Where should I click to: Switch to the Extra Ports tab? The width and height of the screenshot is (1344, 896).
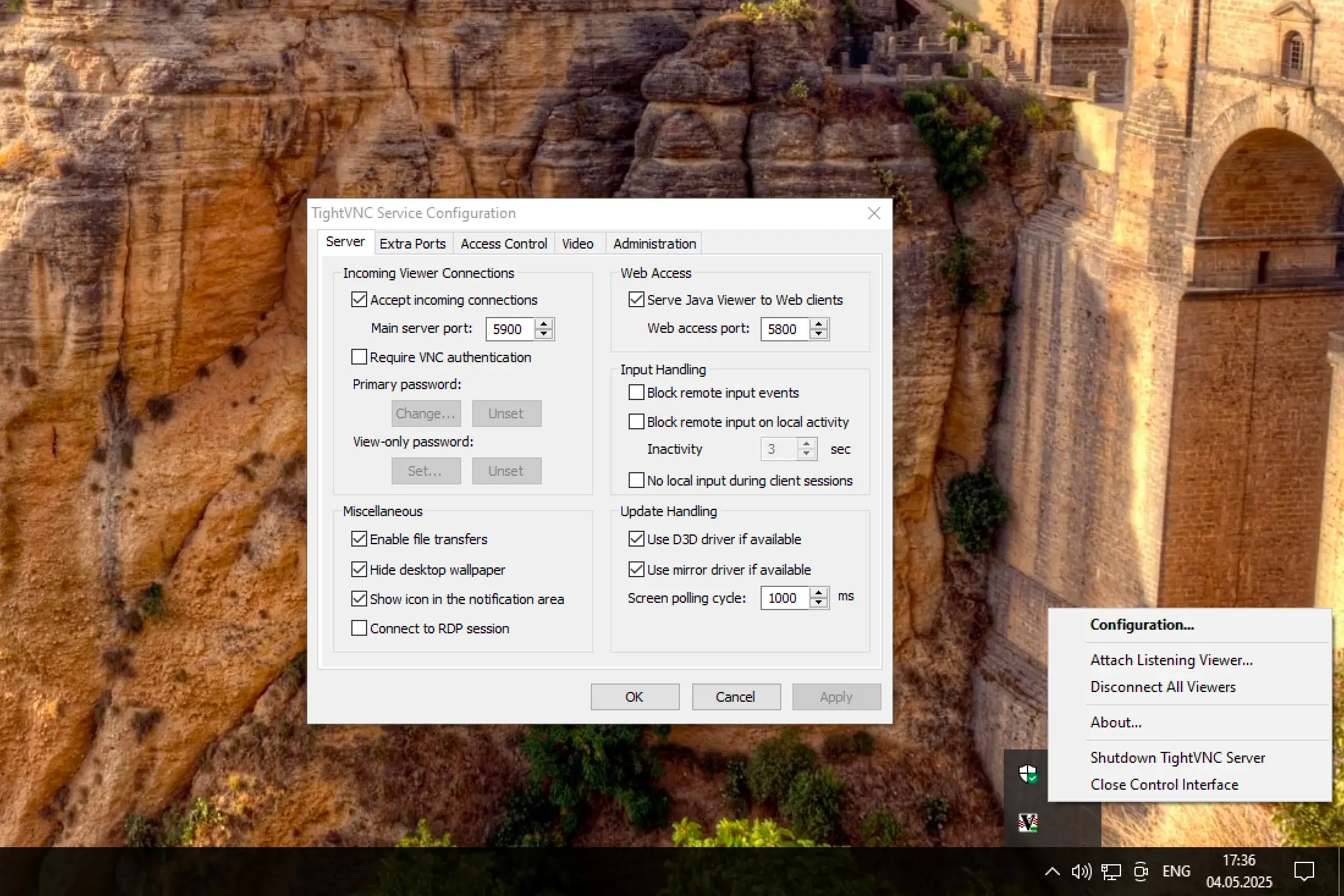pos(412,244)
